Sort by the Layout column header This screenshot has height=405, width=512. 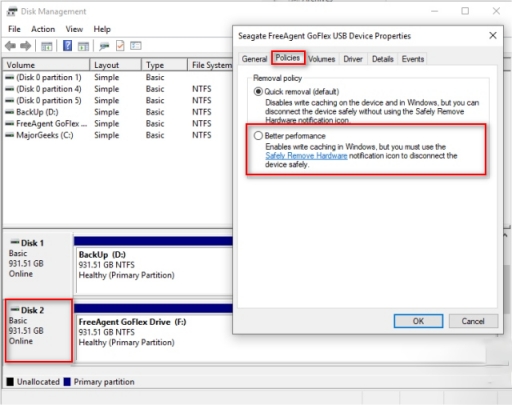tap(115, 65)
